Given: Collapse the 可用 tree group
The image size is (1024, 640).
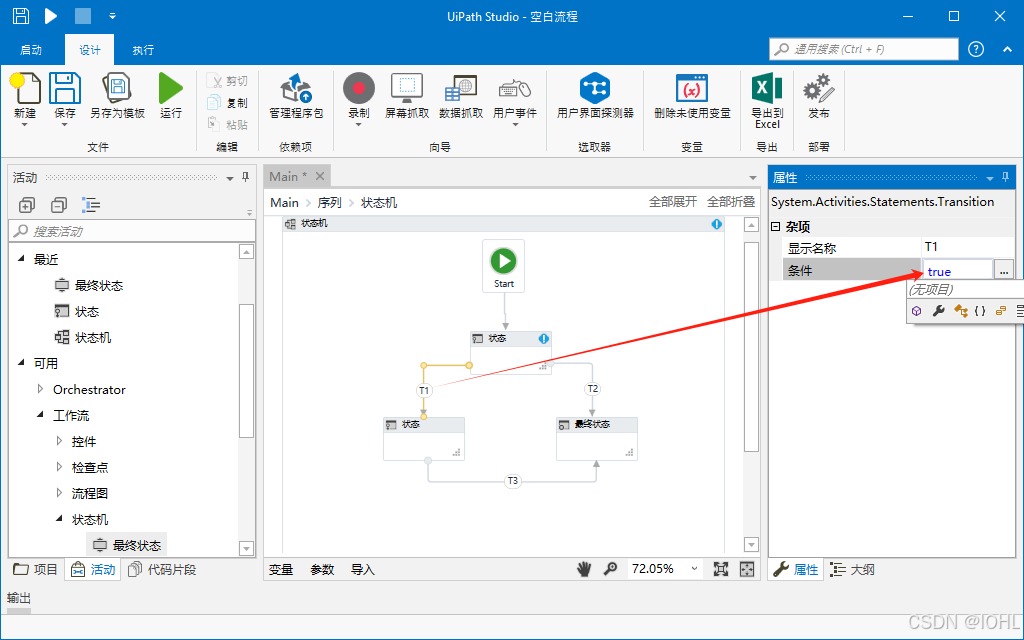Looking at the screenshot, I should pos(22,362).
